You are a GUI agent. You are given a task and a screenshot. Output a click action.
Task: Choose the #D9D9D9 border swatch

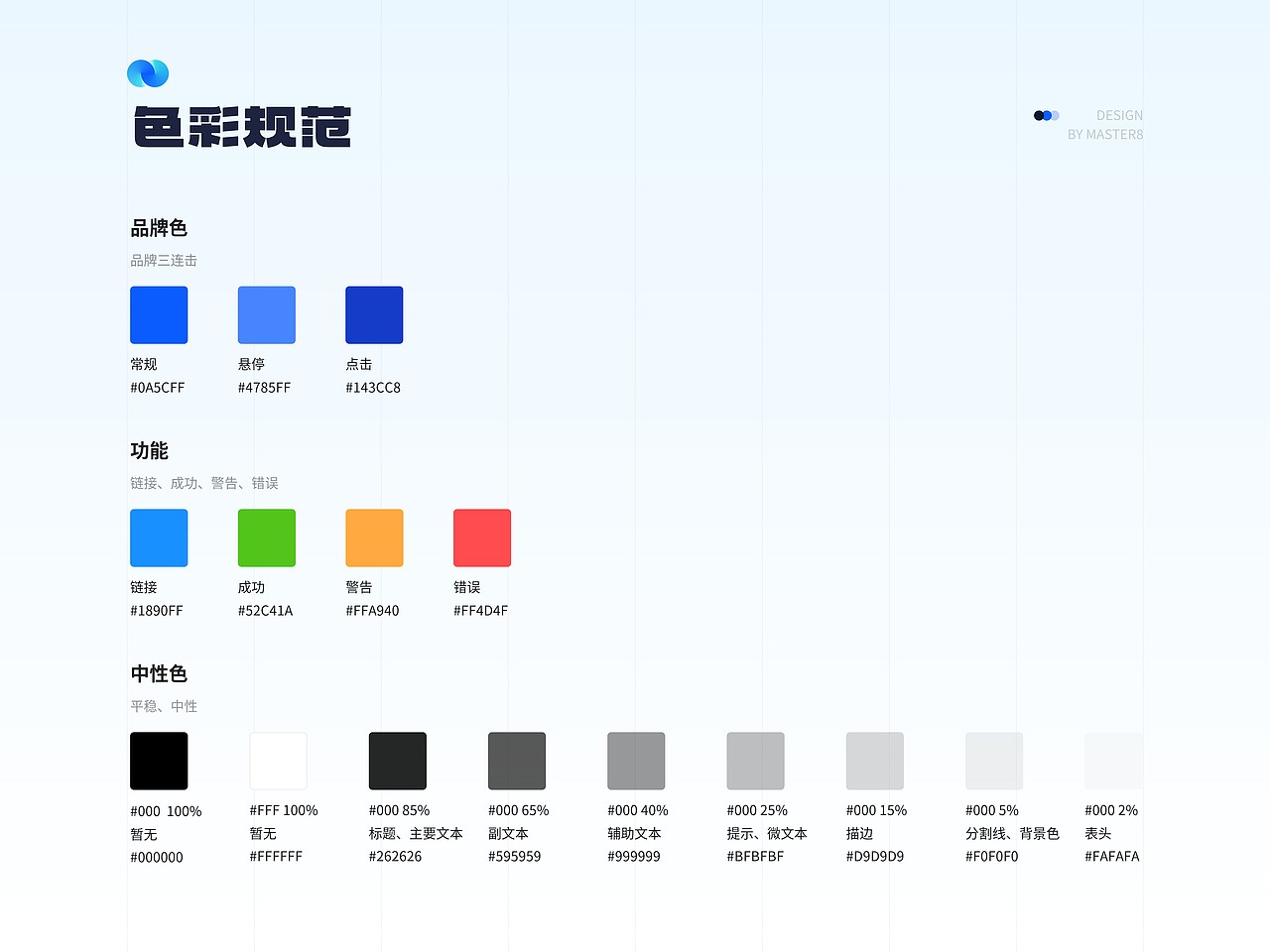(x=875, y=762)
